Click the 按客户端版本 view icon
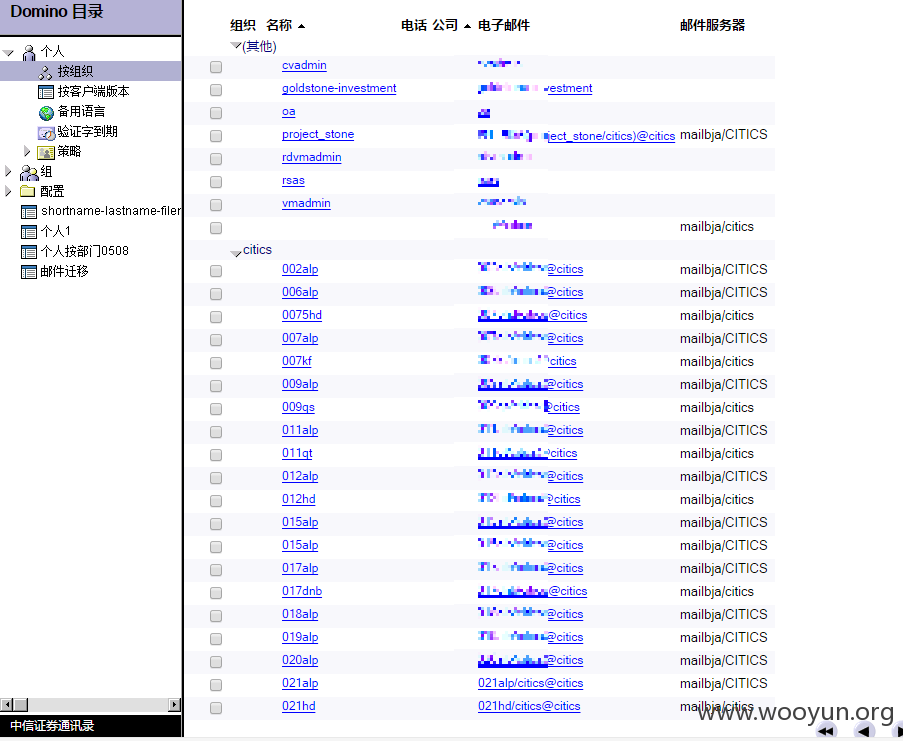 tap(45, 92)
